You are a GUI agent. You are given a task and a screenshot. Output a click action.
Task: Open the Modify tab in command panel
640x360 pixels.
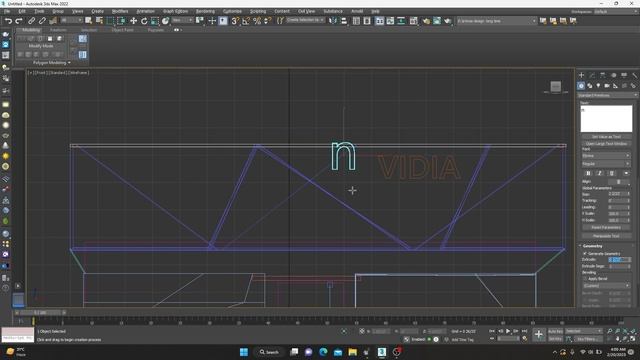click(592, 75)
